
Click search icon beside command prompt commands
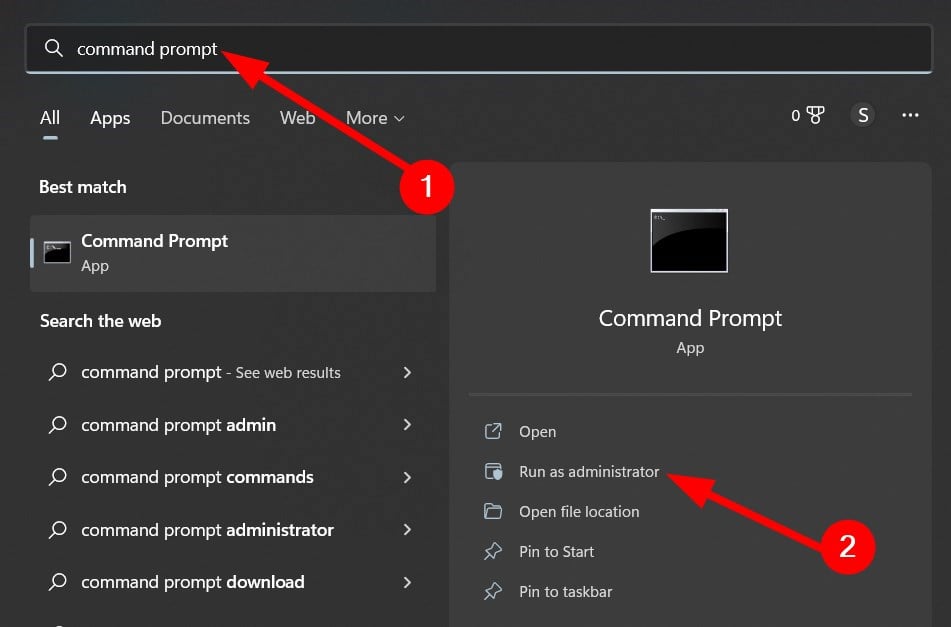tap(58, 477)
